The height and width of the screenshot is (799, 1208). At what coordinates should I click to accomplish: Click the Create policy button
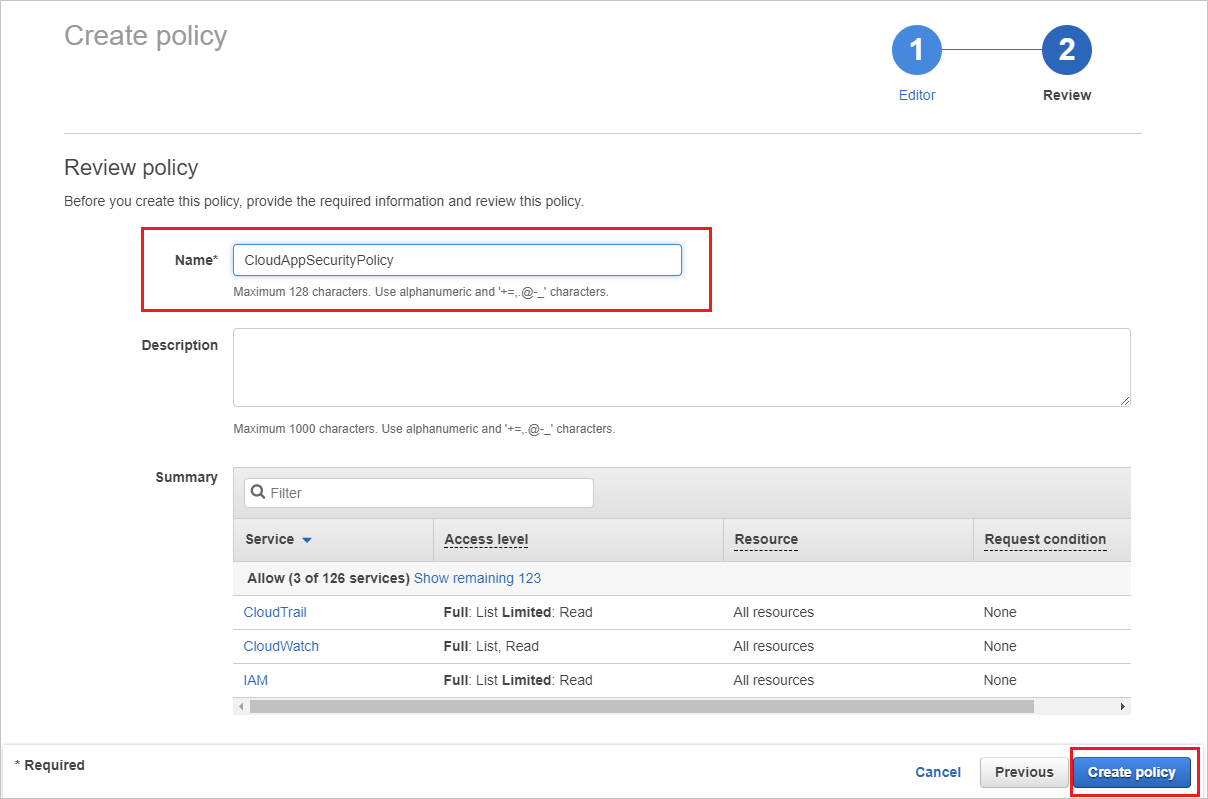coord(1132,772)
